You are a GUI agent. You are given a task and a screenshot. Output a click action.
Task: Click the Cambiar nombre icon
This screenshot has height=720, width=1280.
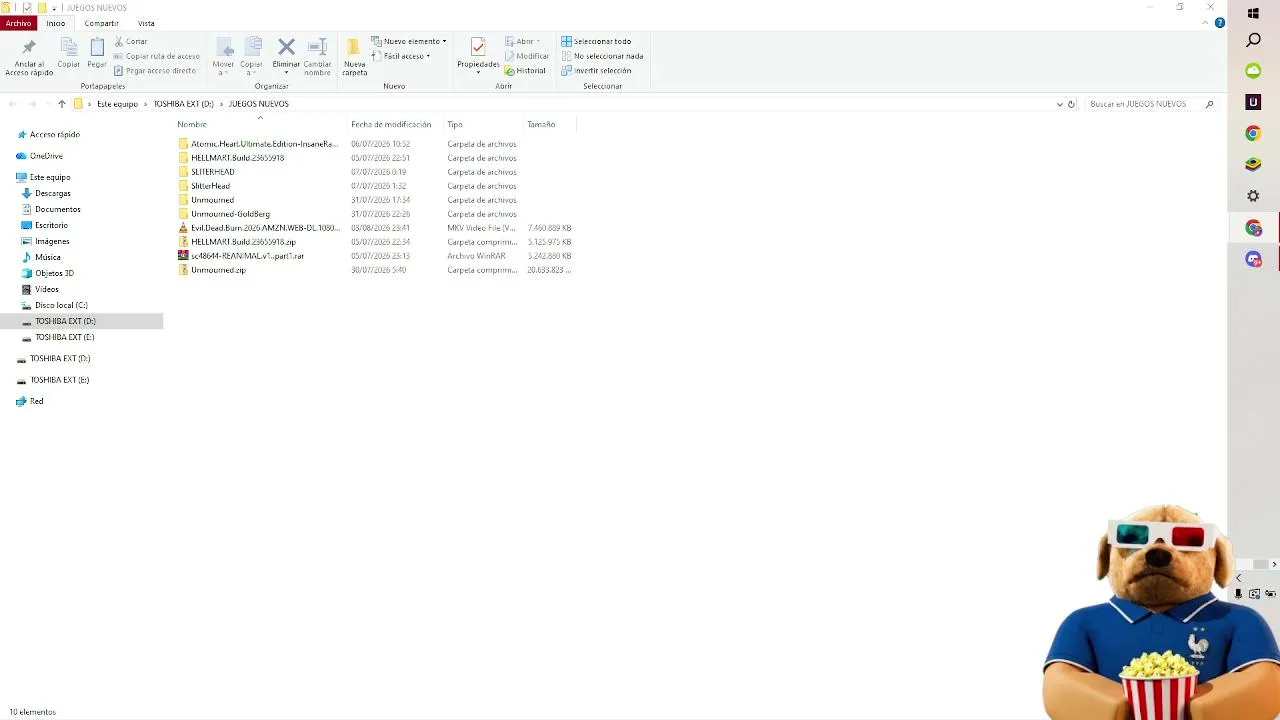click(317, 47)
